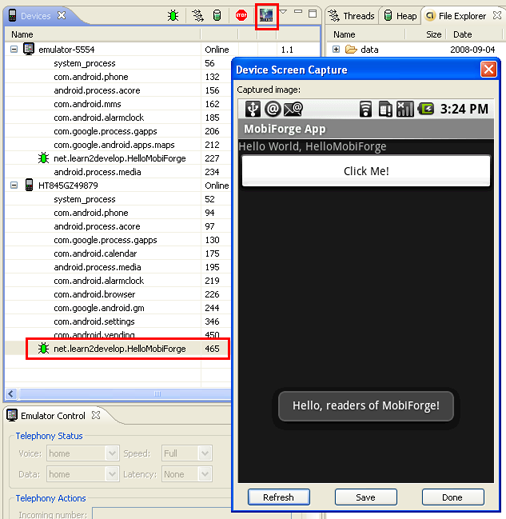This screenshot has height=519, width=506.
Task: Select android.process.acore with PID 156
Action: coord(97,91)
